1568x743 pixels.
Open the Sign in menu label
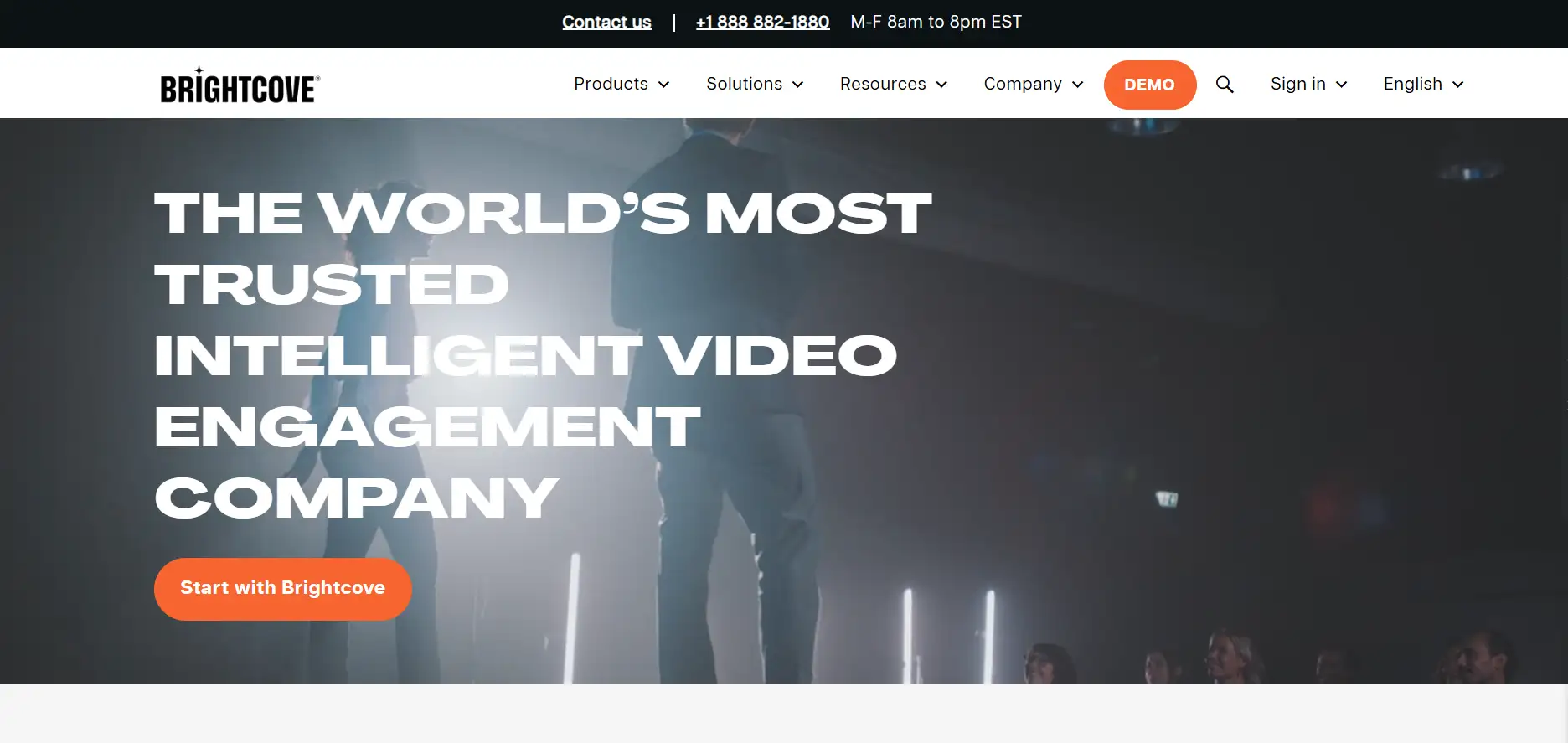(1297, 84)
